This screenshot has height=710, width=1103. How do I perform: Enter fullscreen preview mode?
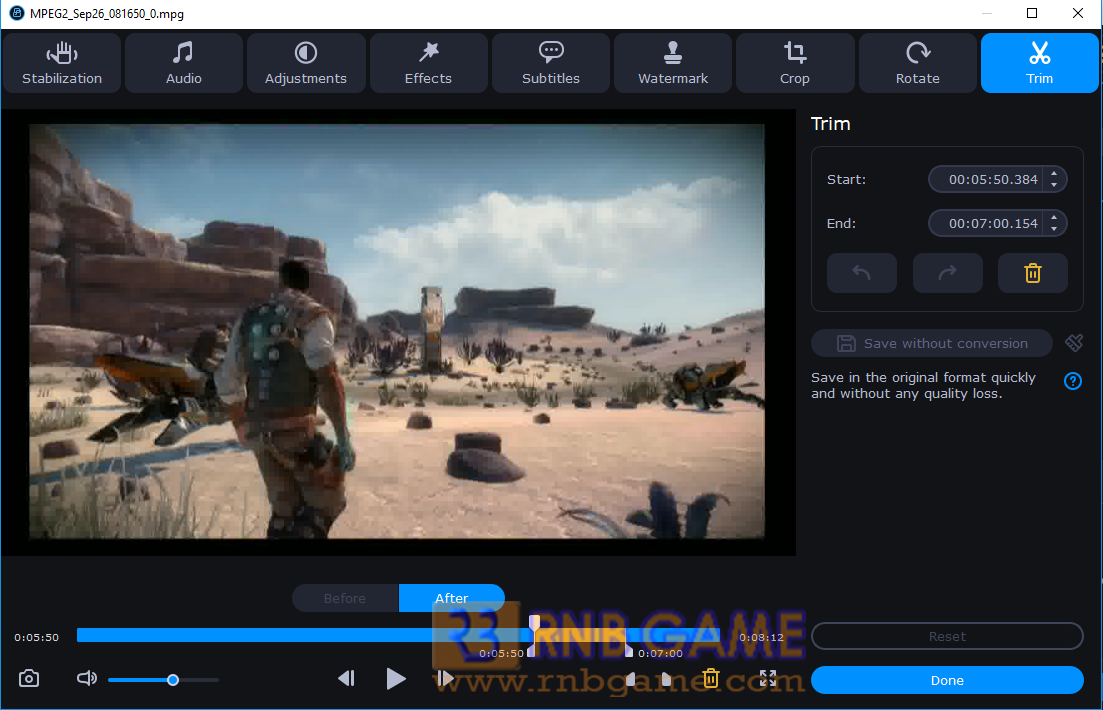click(767, 678)
